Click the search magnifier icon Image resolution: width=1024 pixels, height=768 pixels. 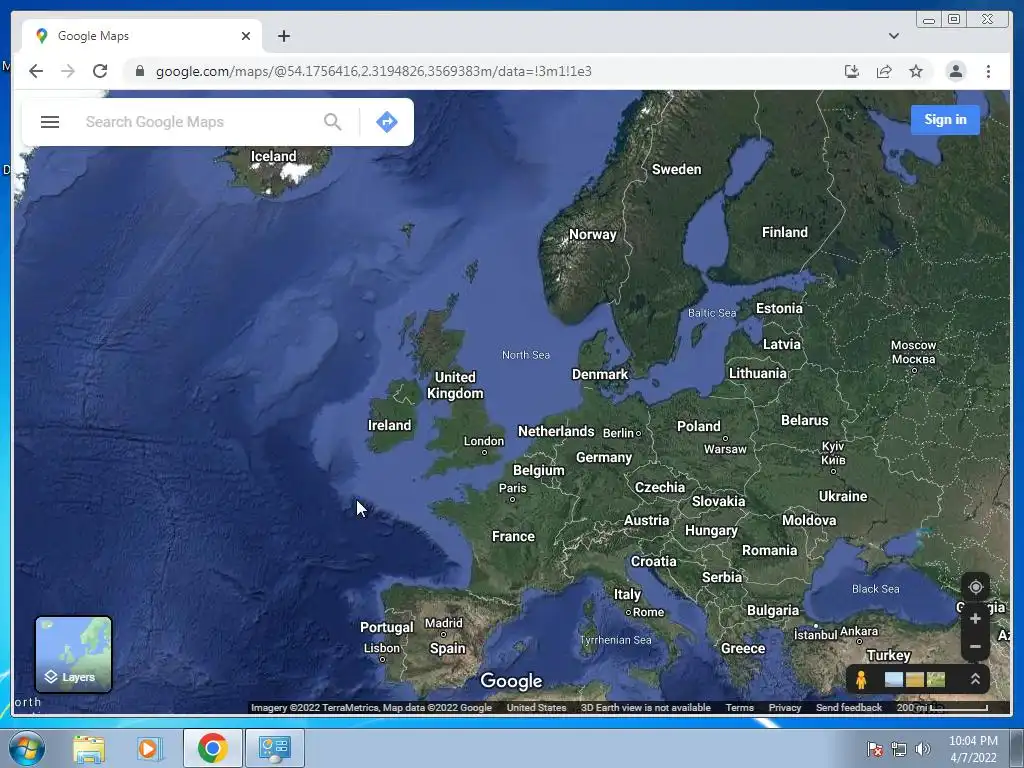point(332,122)
